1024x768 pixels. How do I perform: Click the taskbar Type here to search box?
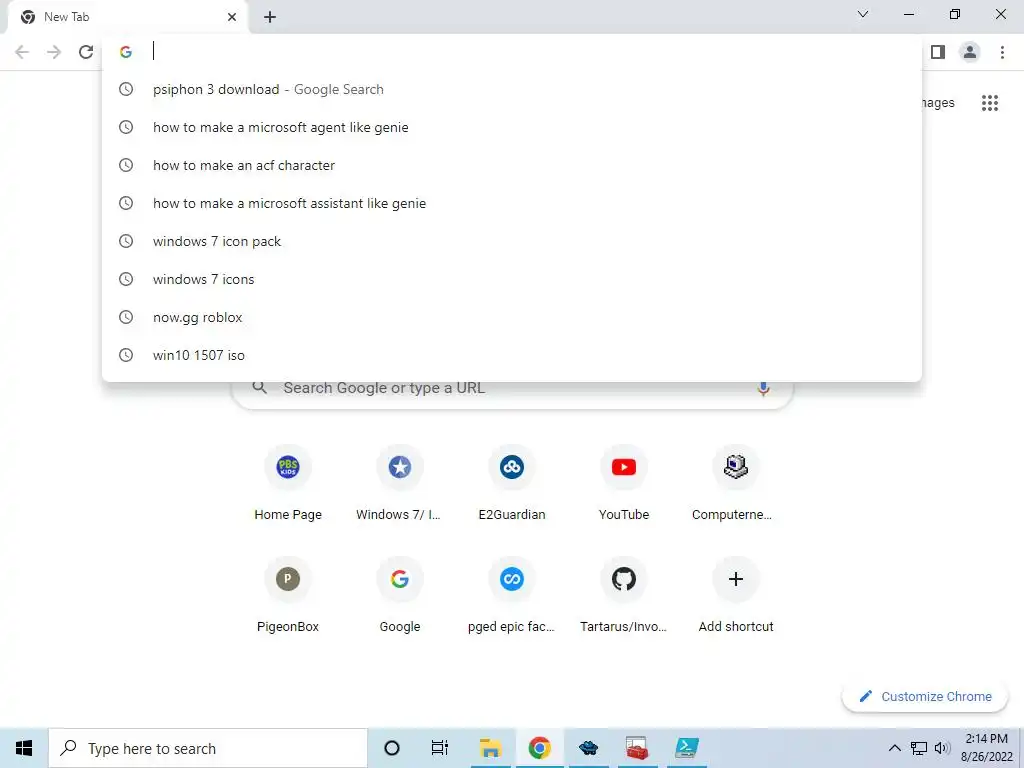point(208,748)
